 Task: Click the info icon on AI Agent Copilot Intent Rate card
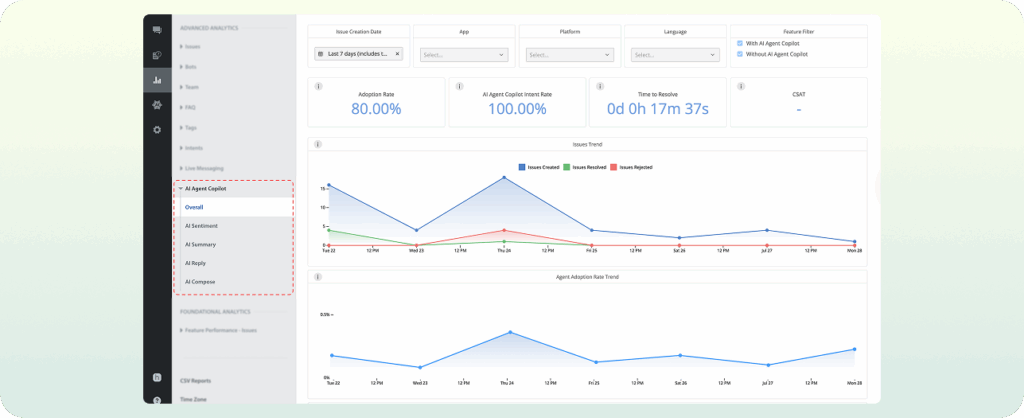(459, 86)
